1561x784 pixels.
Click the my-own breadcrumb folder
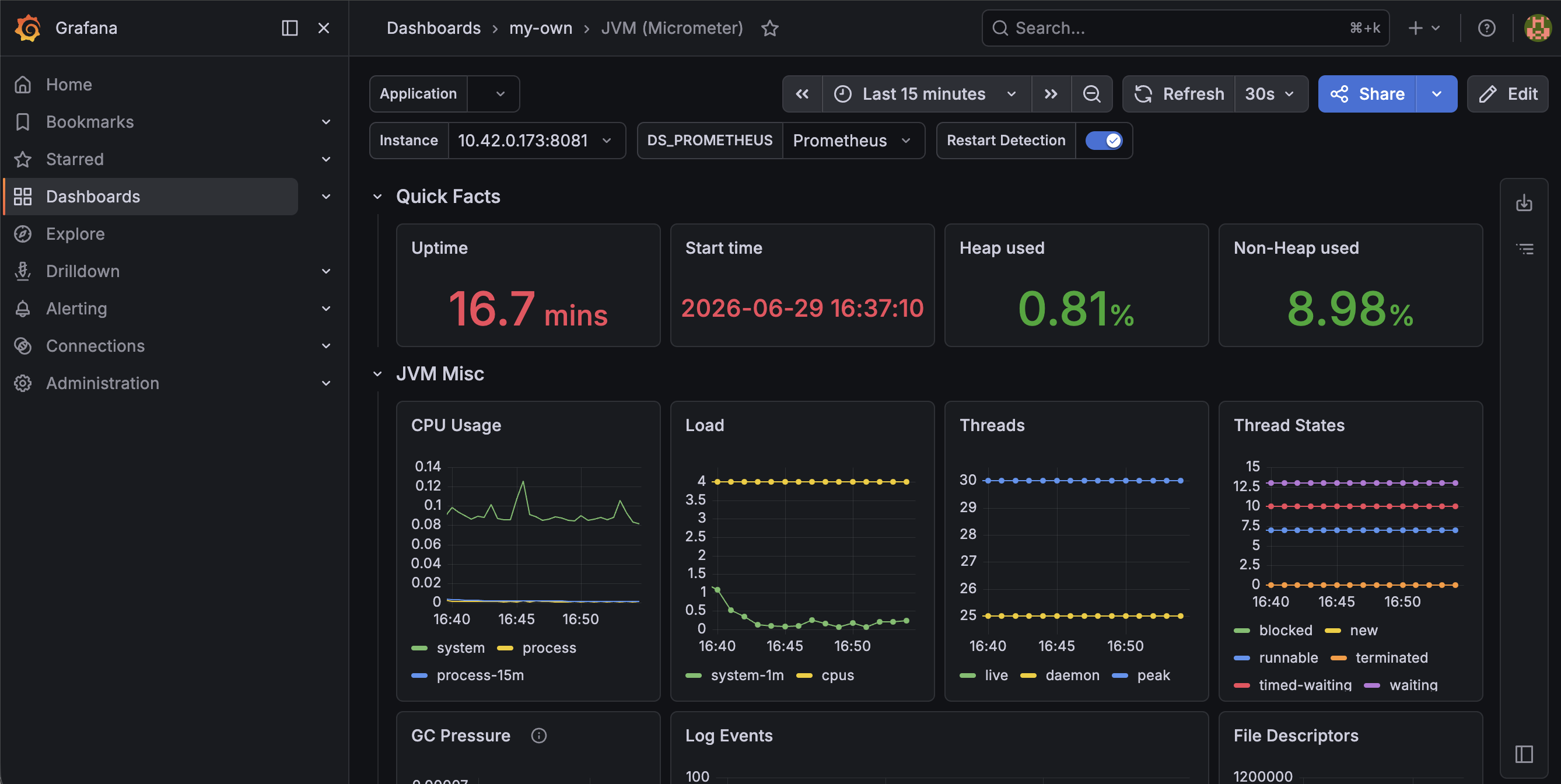541,28
